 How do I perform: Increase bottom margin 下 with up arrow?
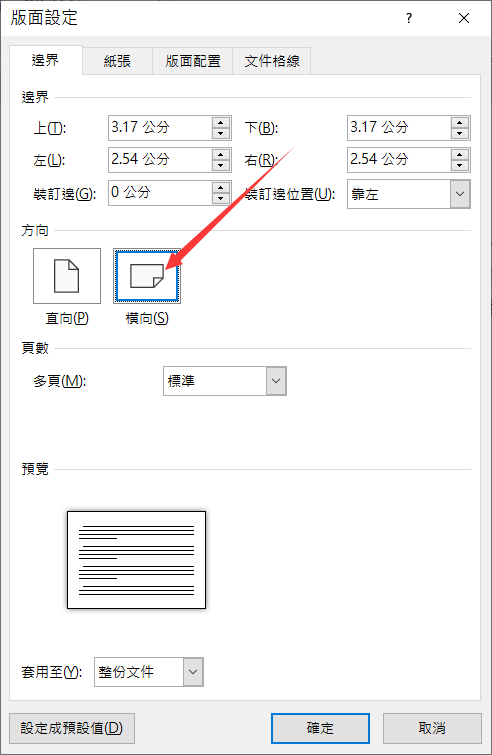coord(460,122)
